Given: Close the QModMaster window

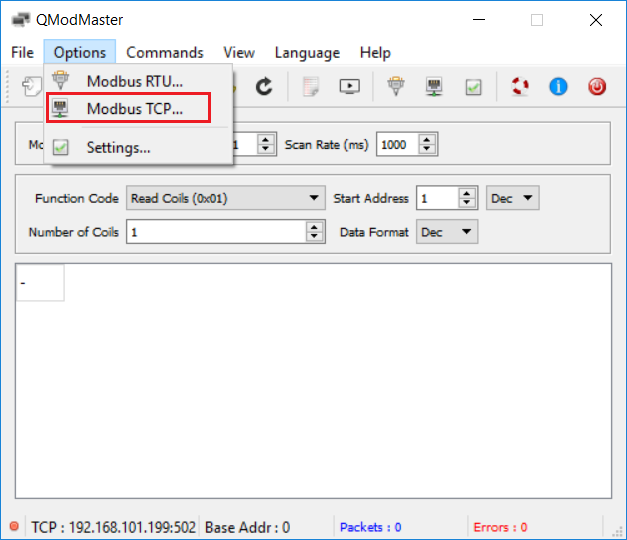Looking at the screenshot, I should point(596,20).
